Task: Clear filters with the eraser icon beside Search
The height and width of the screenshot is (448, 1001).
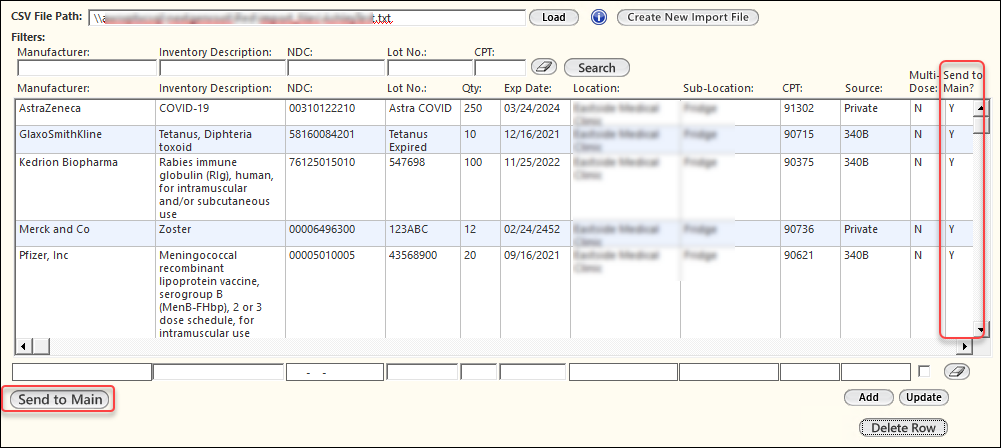Action: tap(543, 66)
